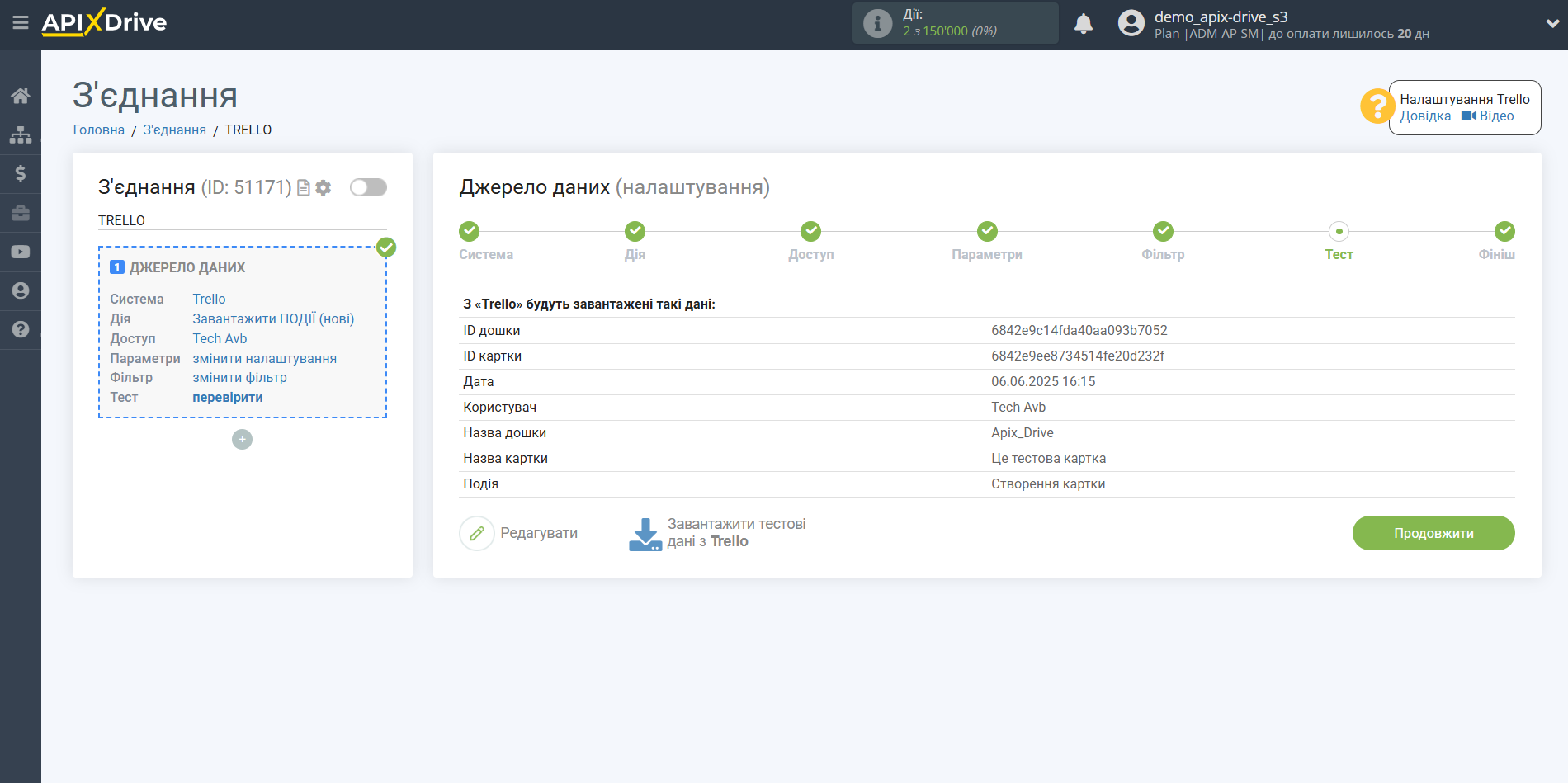Open connection settings gear icon

click(x=324, y=188)
